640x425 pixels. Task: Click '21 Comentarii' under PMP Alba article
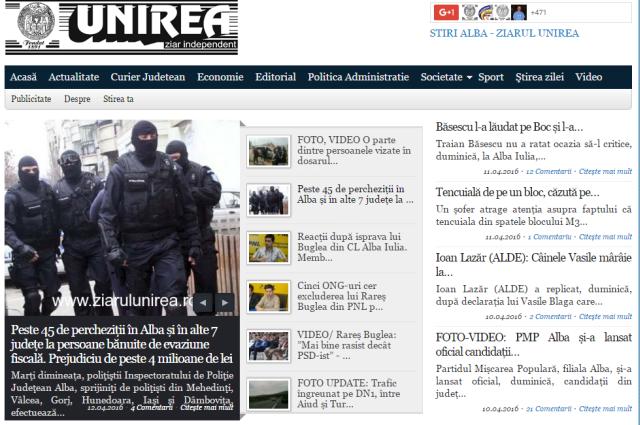pyautogui.click(x=549, y=409)
